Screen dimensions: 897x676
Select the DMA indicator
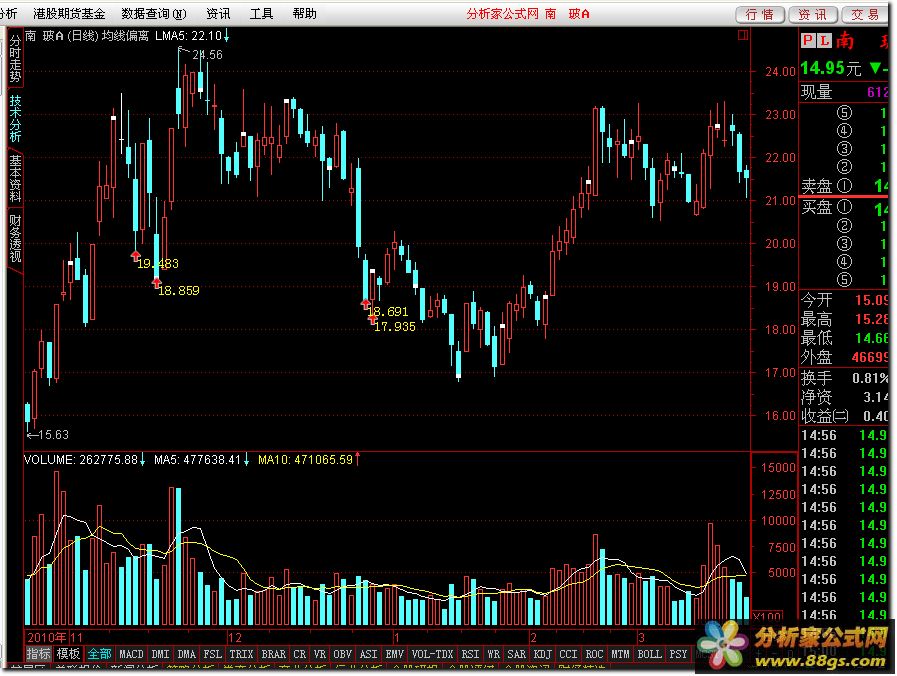pyautogui.click(x=186, y=654)
